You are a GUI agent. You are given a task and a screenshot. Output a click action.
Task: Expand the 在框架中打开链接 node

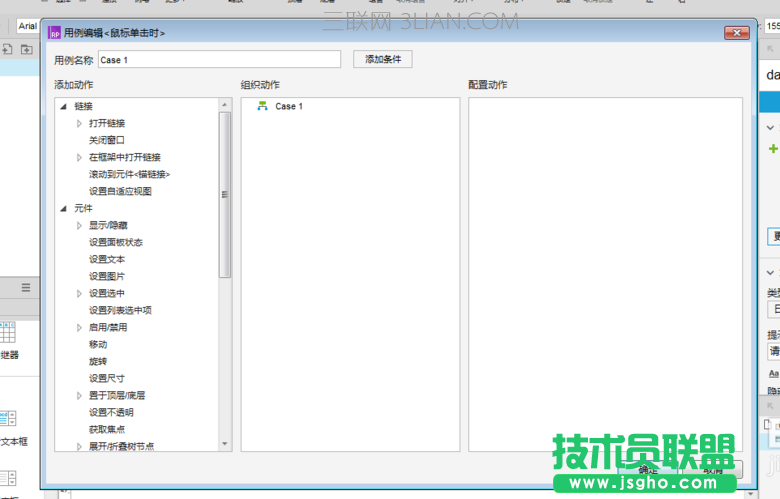click(79, 157)
